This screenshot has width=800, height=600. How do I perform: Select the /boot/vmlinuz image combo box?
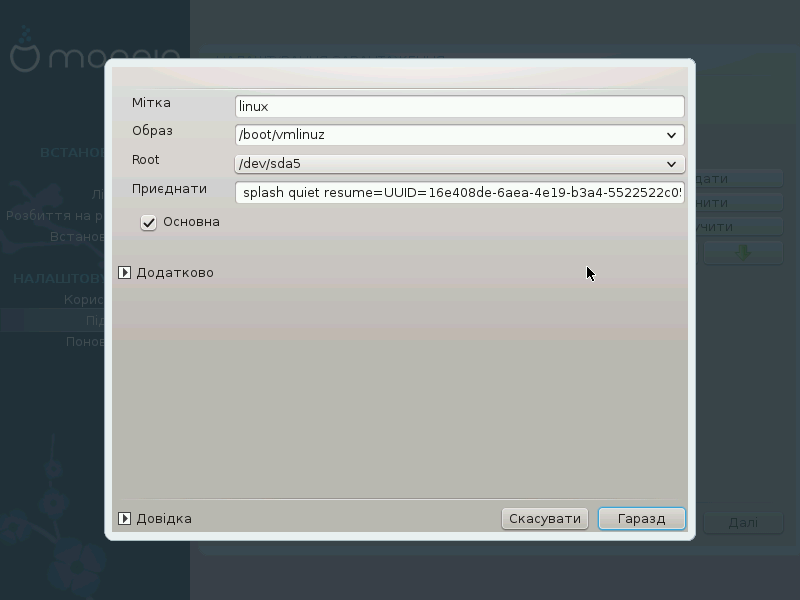click(x=460, y=135)
